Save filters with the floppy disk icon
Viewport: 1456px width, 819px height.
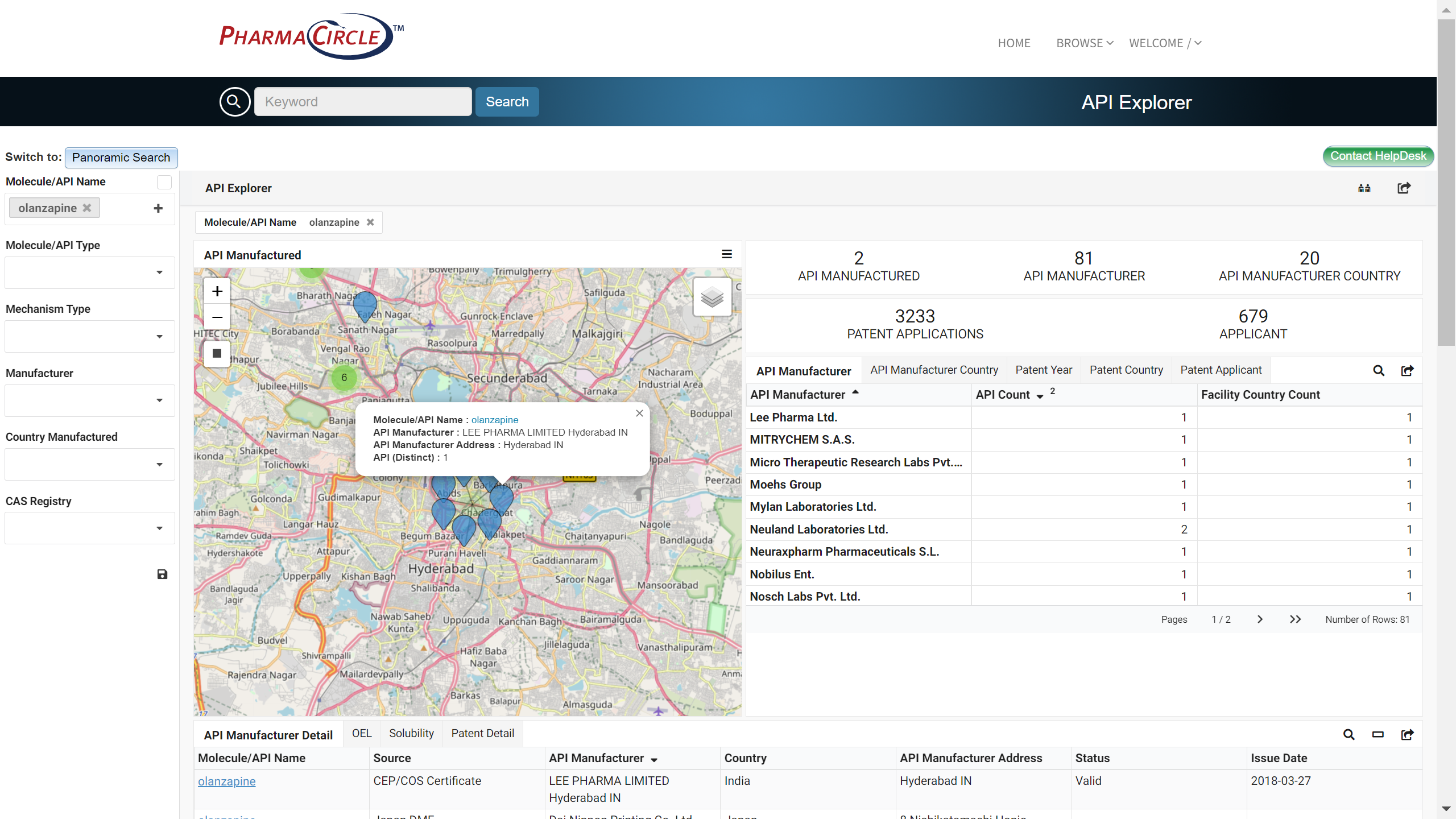pyautogui.click(x=162, y=574)
